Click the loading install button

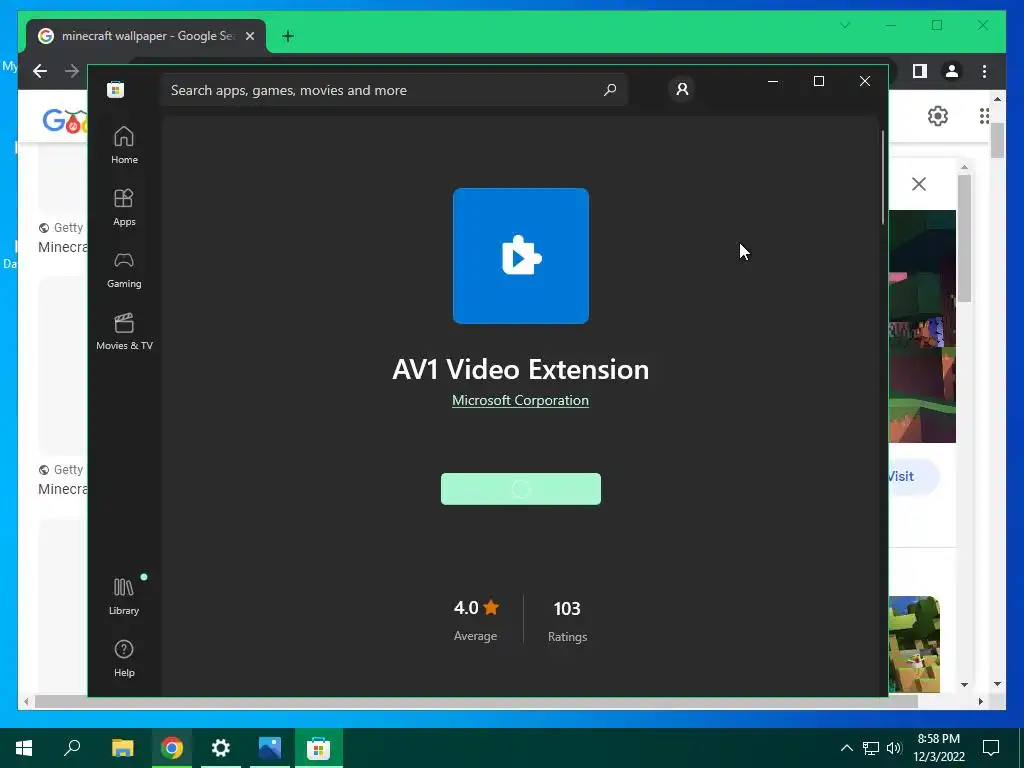(520, 488)
